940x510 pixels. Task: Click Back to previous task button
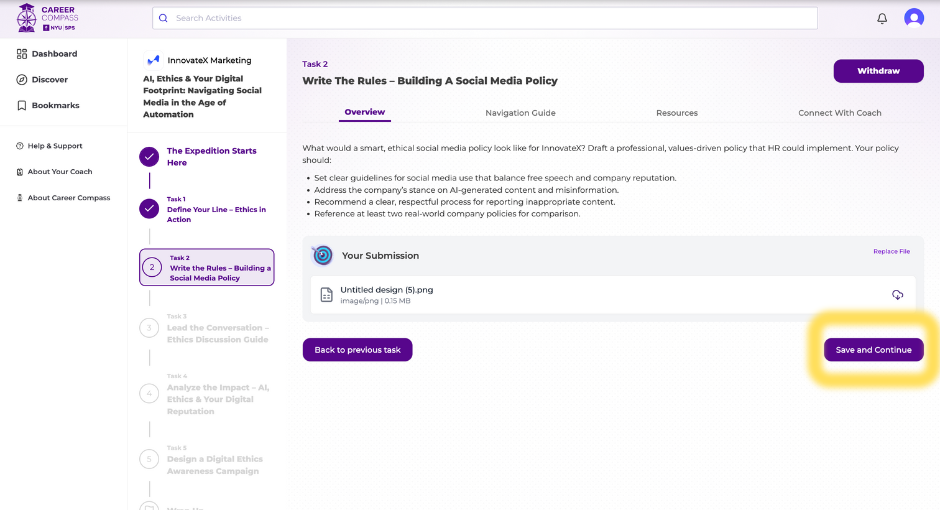tap(357, 350)
